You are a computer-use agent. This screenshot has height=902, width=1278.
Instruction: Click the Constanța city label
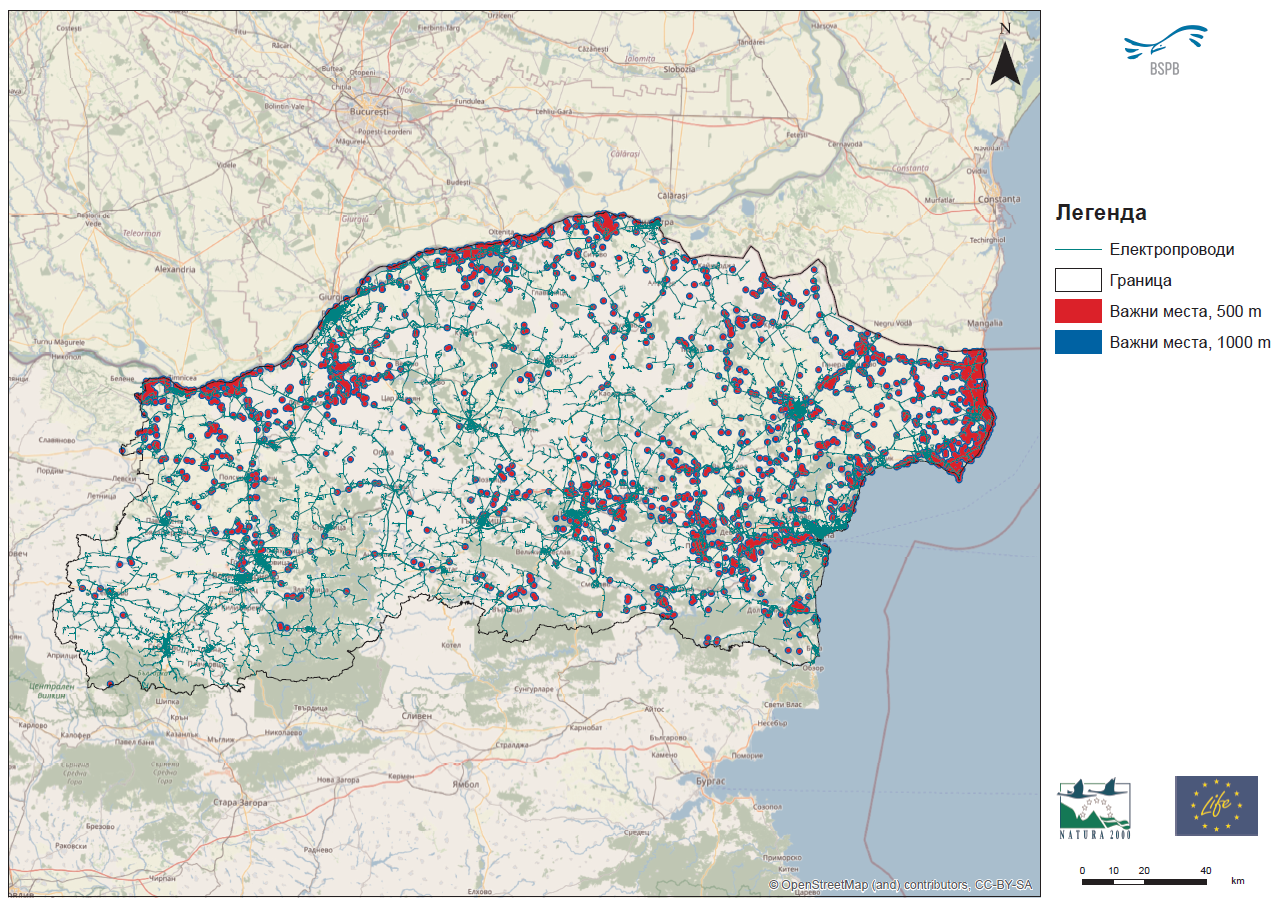coord(999,199)
